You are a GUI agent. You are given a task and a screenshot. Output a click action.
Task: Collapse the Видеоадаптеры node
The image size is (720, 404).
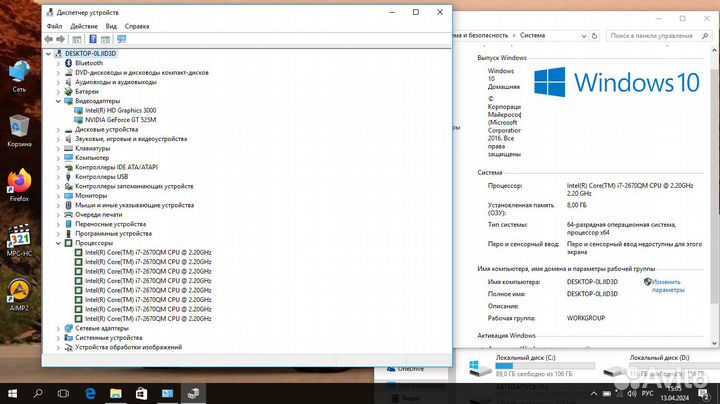point(58,101)
